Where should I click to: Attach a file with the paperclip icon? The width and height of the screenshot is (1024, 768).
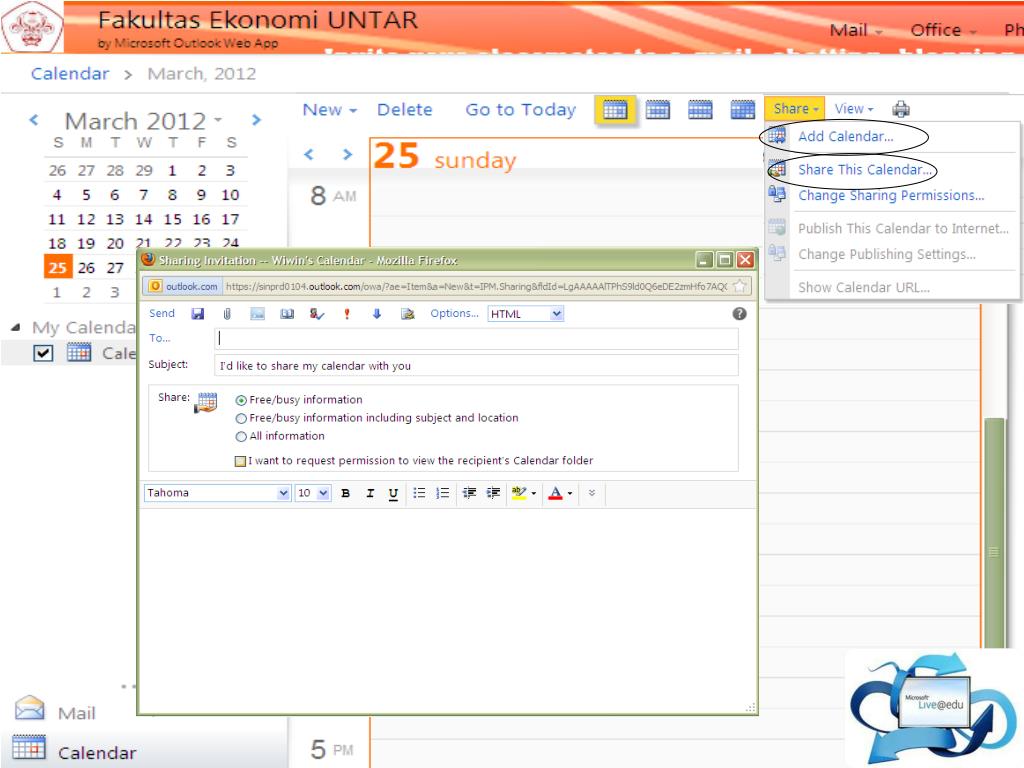[x=227, y=314]
